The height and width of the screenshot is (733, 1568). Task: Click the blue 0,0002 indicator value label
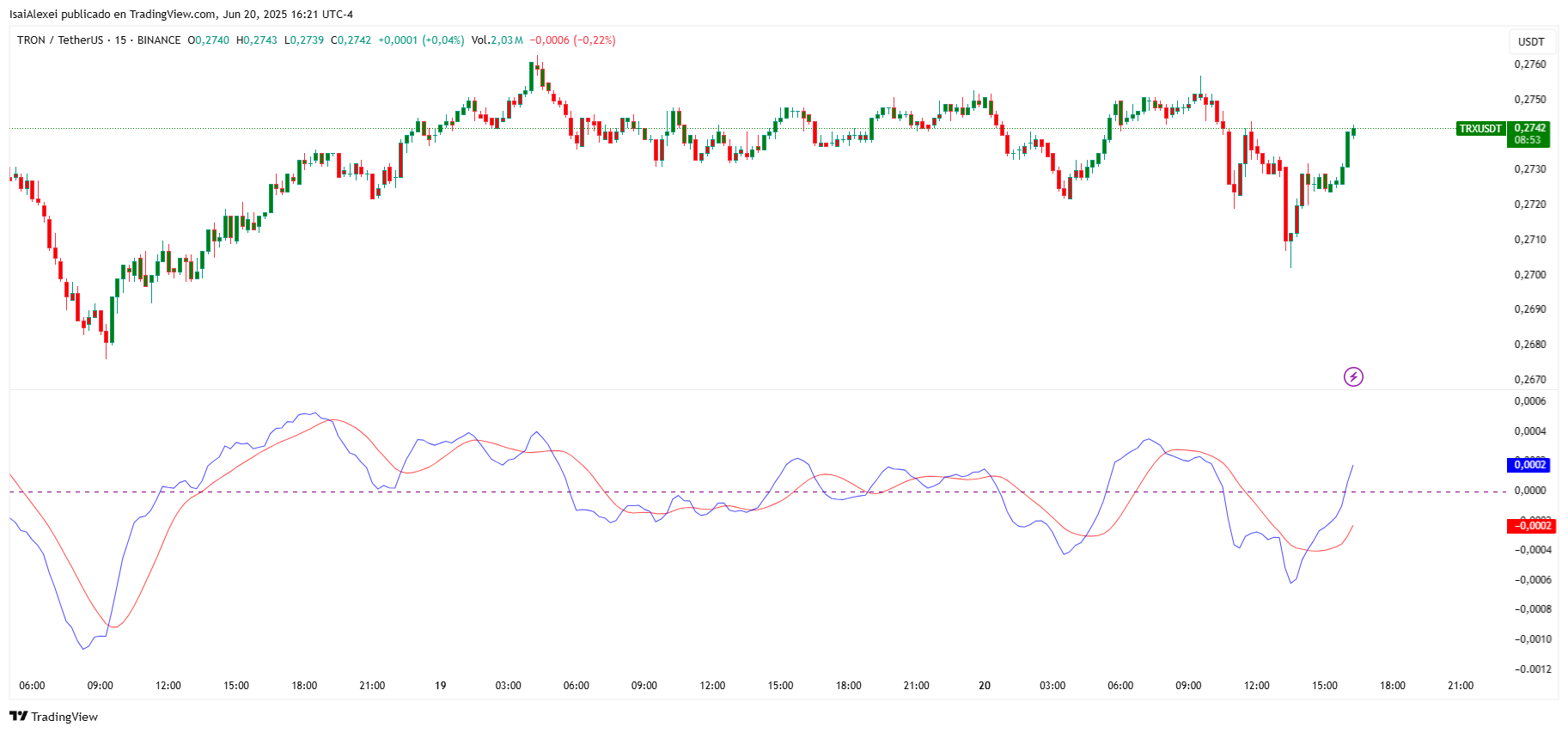pos(1529,465)
